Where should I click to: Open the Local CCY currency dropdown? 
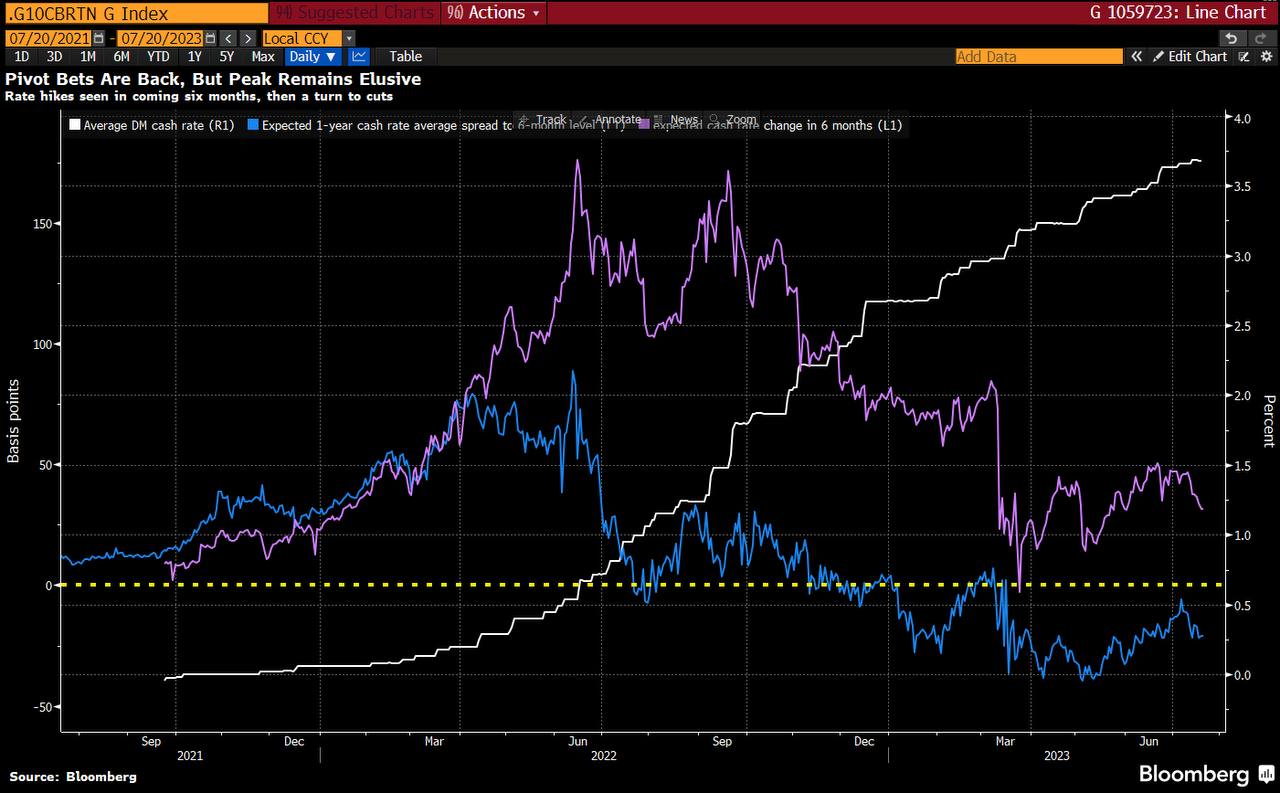[308, 38]
